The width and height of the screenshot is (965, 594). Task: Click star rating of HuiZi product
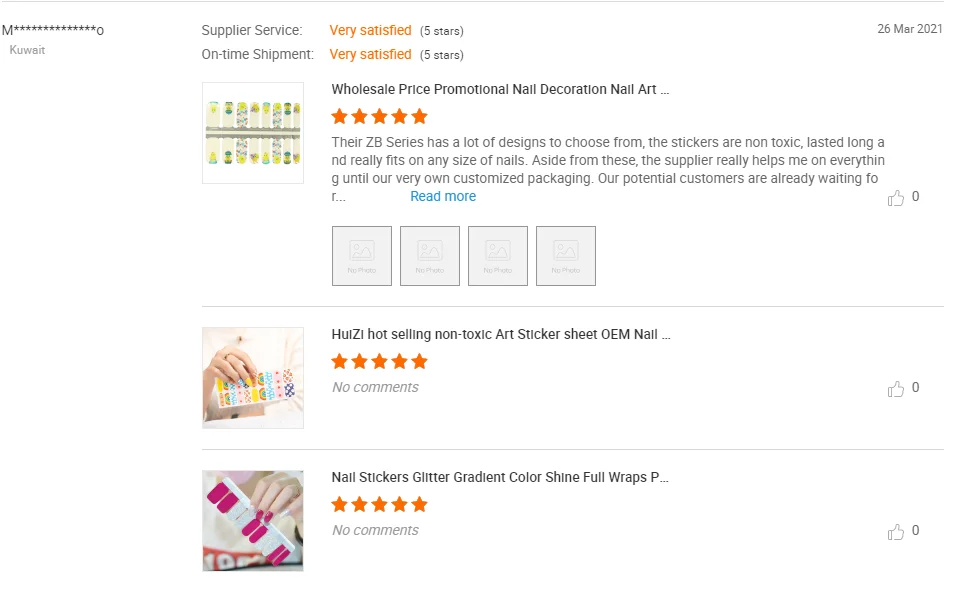pyautogui.click(x=379, y=361)
